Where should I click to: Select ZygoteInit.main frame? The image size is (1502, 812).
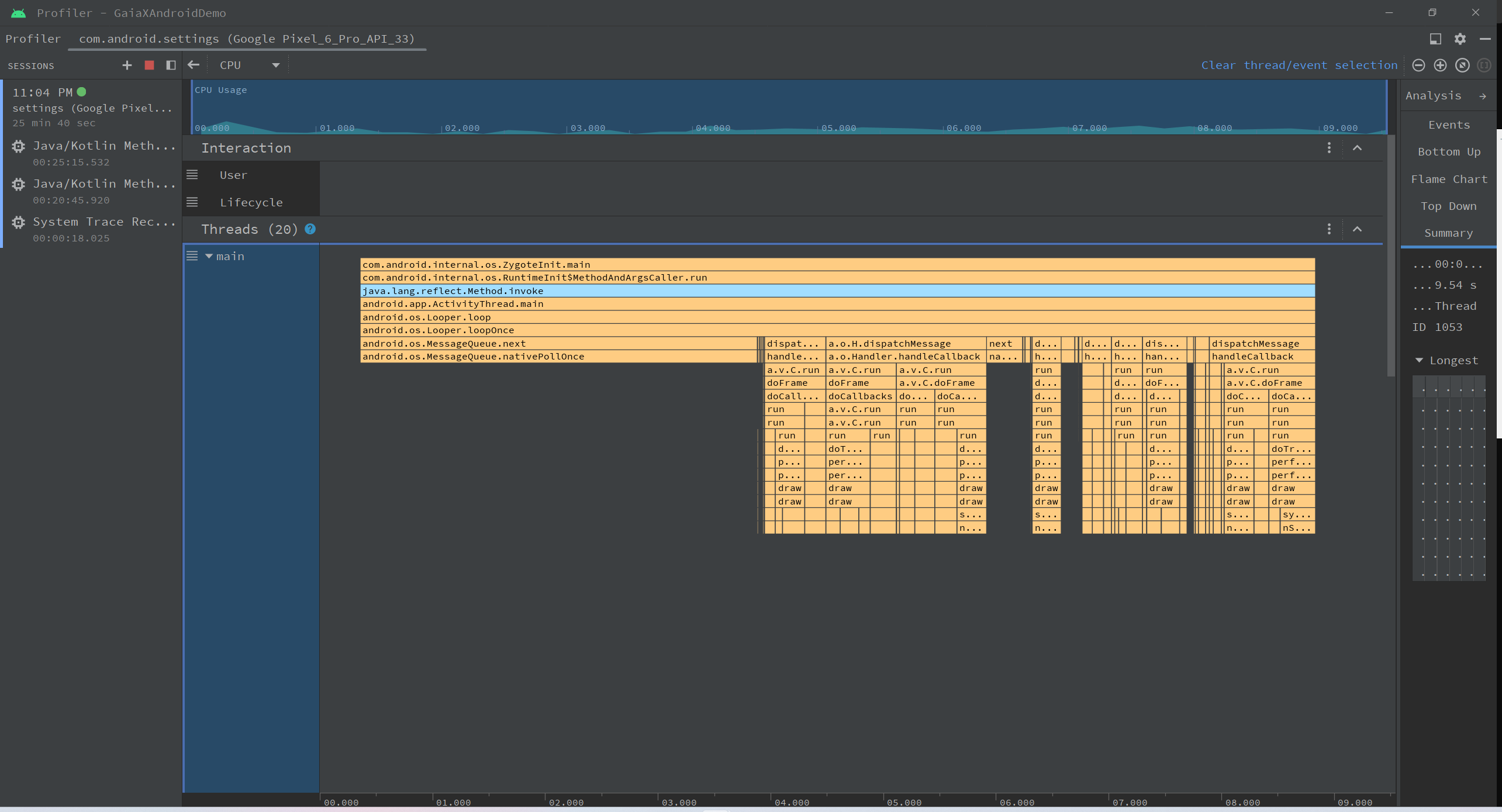(x=837, y=264)
